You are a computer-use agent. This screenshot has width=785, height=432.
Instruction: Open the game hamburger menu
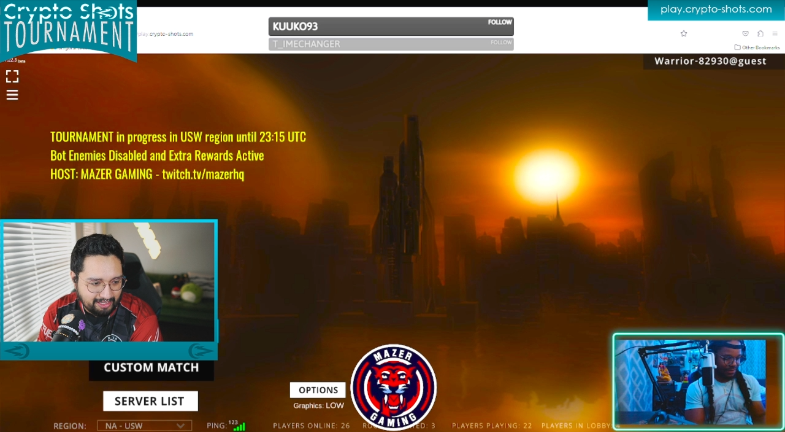point(13,95)
